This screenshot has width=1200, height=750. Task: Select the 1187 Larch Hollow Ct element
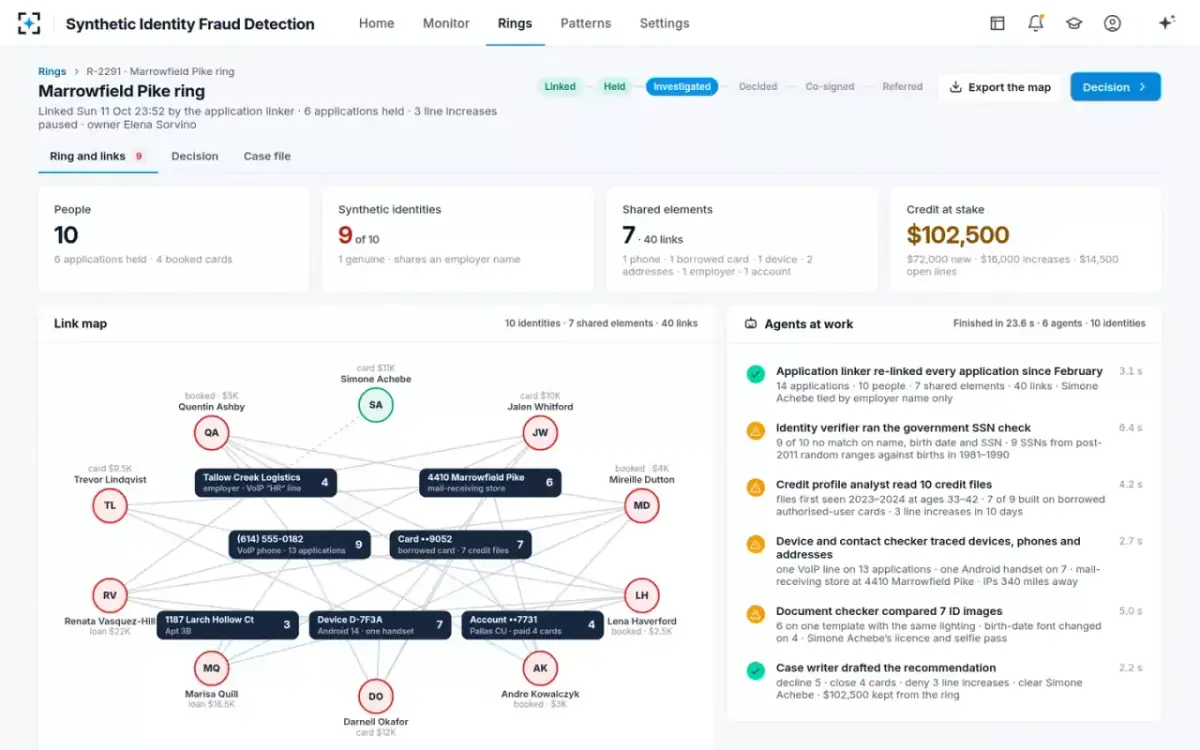coord(227,625)
